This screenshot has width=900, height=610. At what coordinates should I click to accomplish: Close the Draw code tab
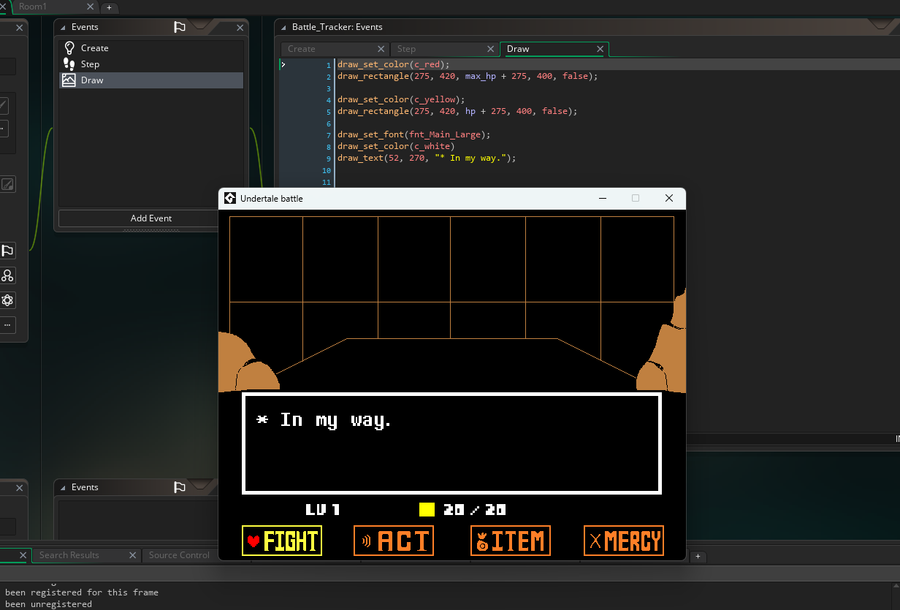coord(600,49)
